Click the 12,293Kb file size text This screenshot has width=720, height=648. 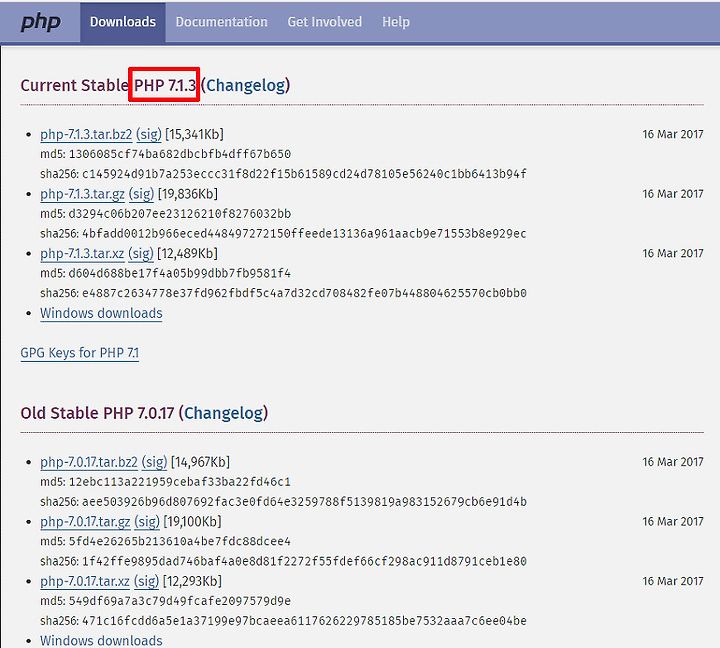[x=192, y=581]
